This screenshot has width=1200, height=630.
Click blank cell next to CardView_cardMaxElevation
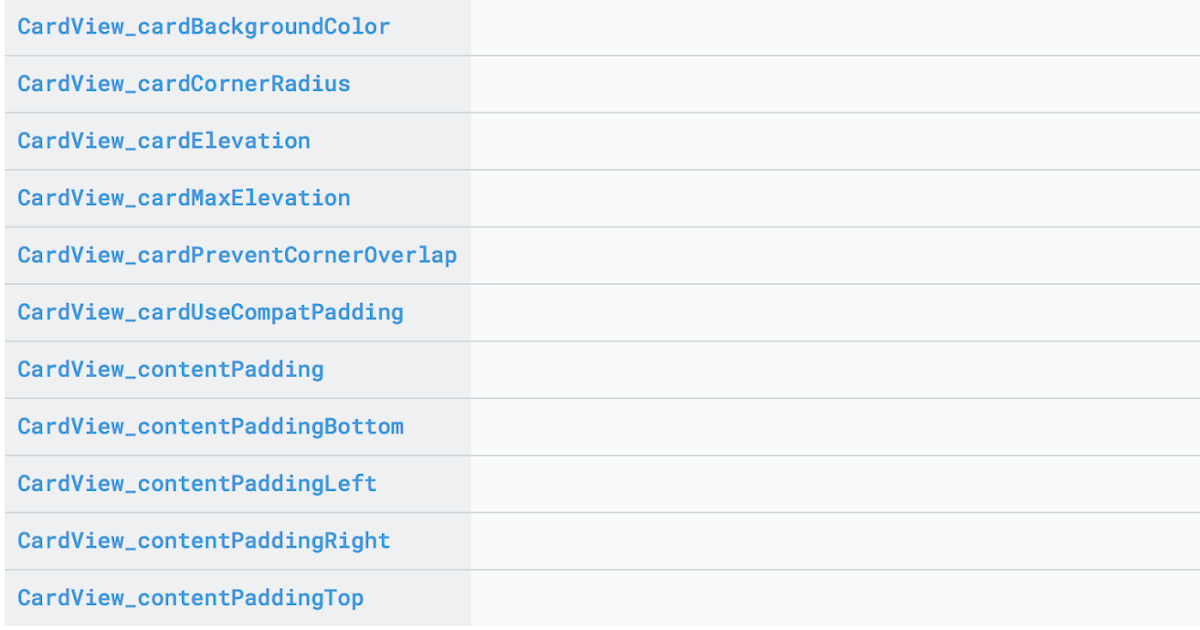pos(835,198)
